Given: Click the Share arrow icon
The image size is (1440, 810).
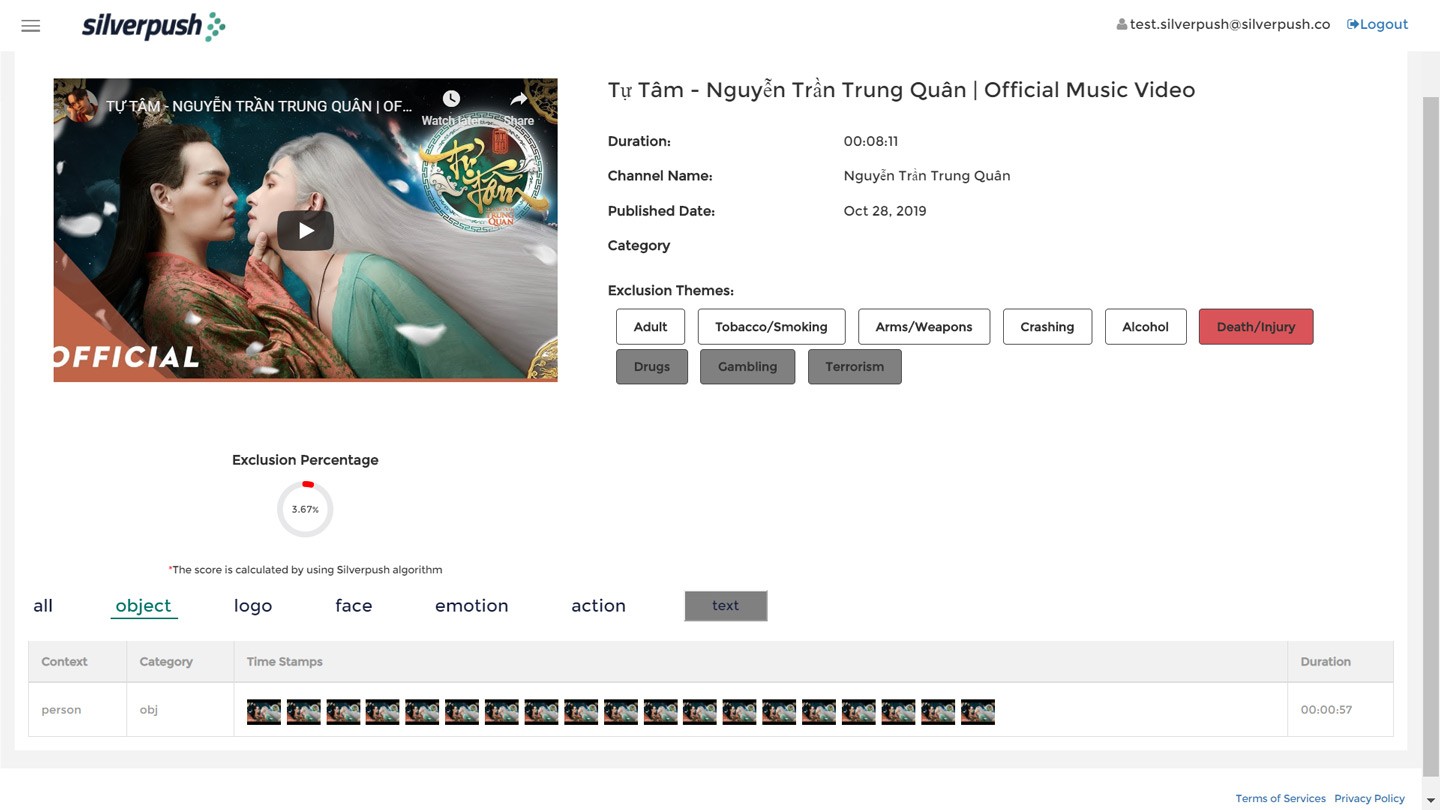Looking at the screenshot, I should 518,98.
